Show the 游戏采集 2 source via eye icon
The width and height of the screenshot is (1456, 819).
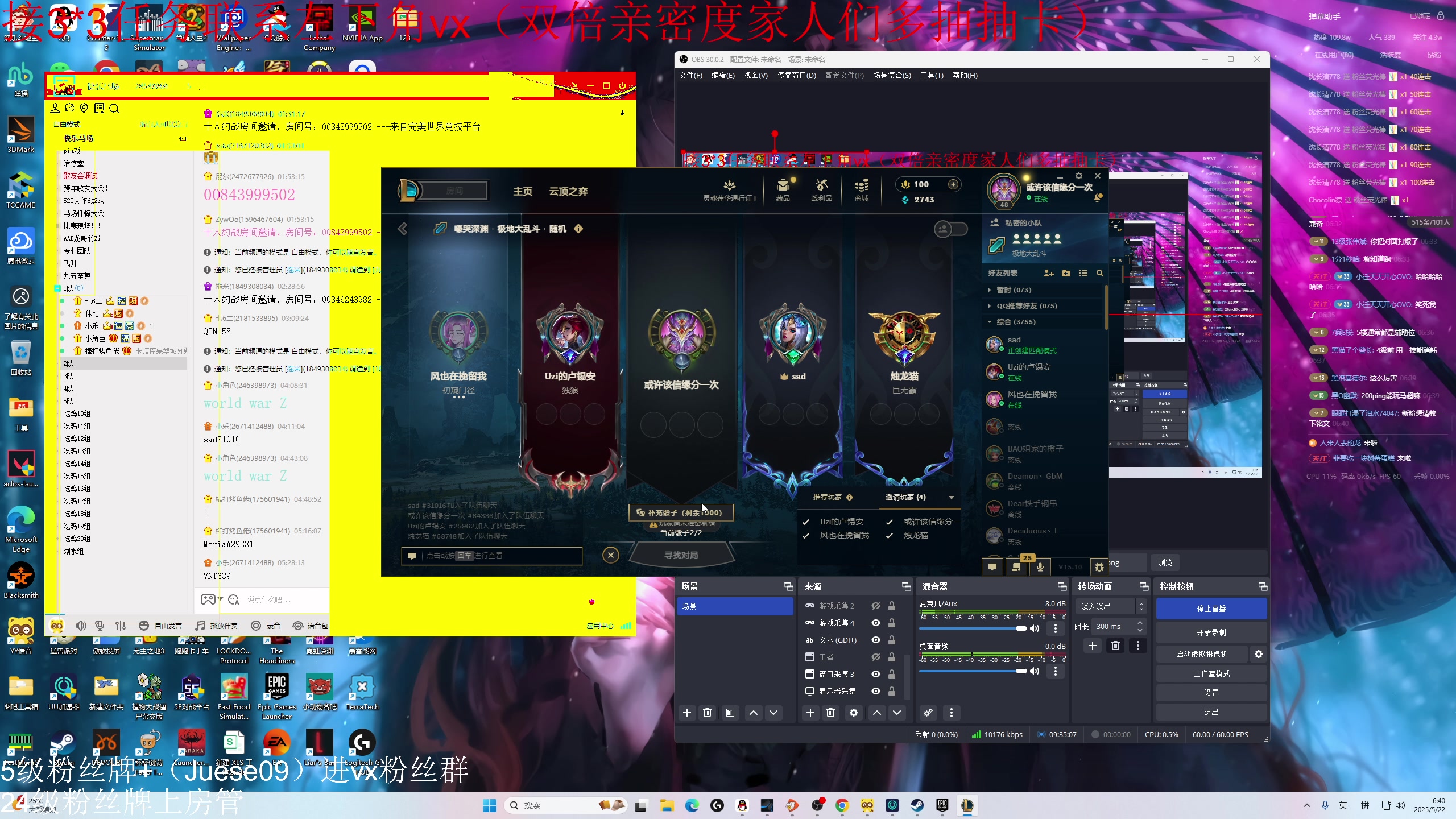[876, 606]
